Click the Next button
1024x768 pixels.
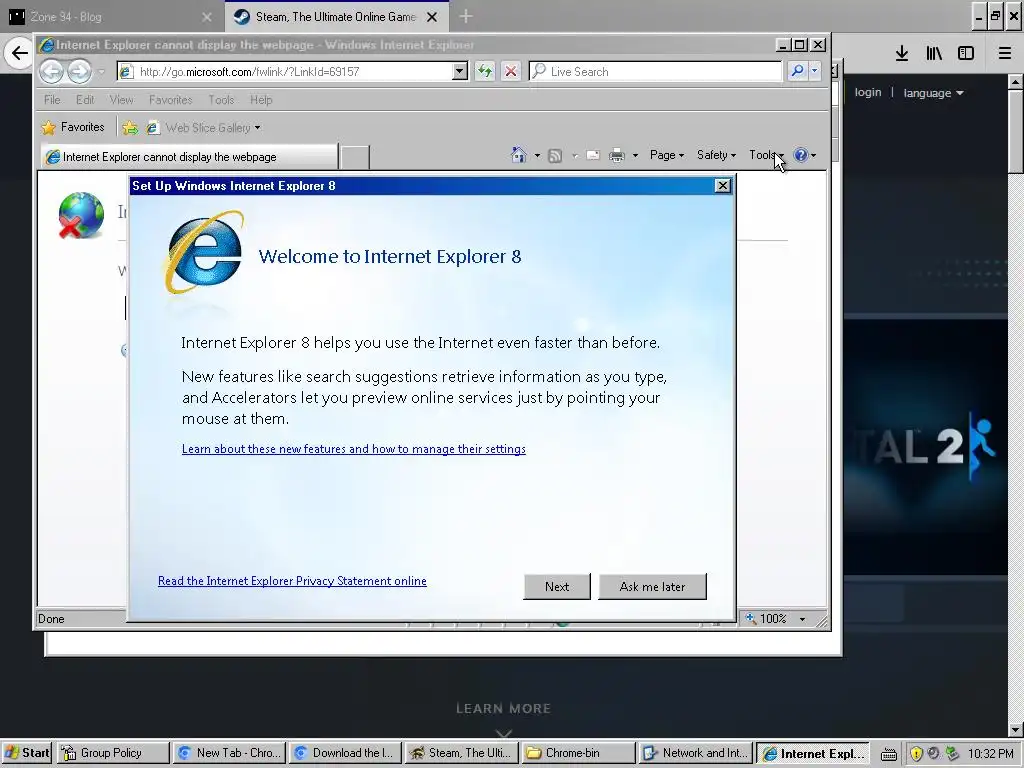point(557,586)
